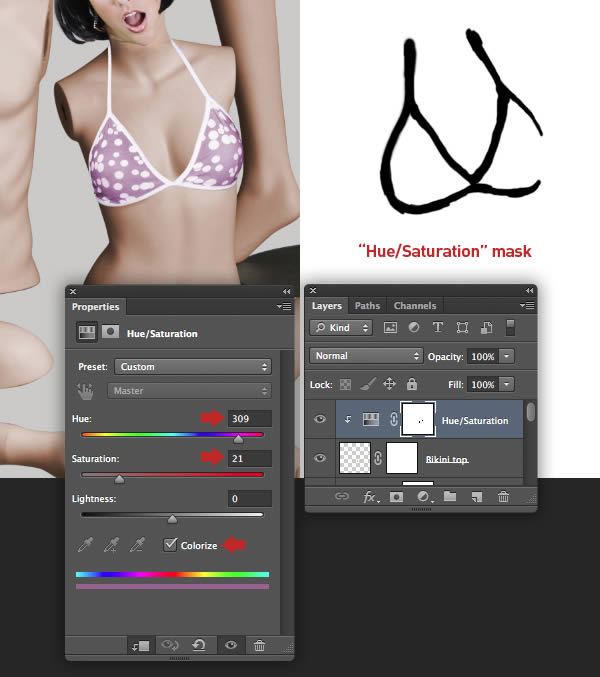The width and height of the screenshot is (600, 677).
Task: Lock position move icon
Action: click(389, 384)
